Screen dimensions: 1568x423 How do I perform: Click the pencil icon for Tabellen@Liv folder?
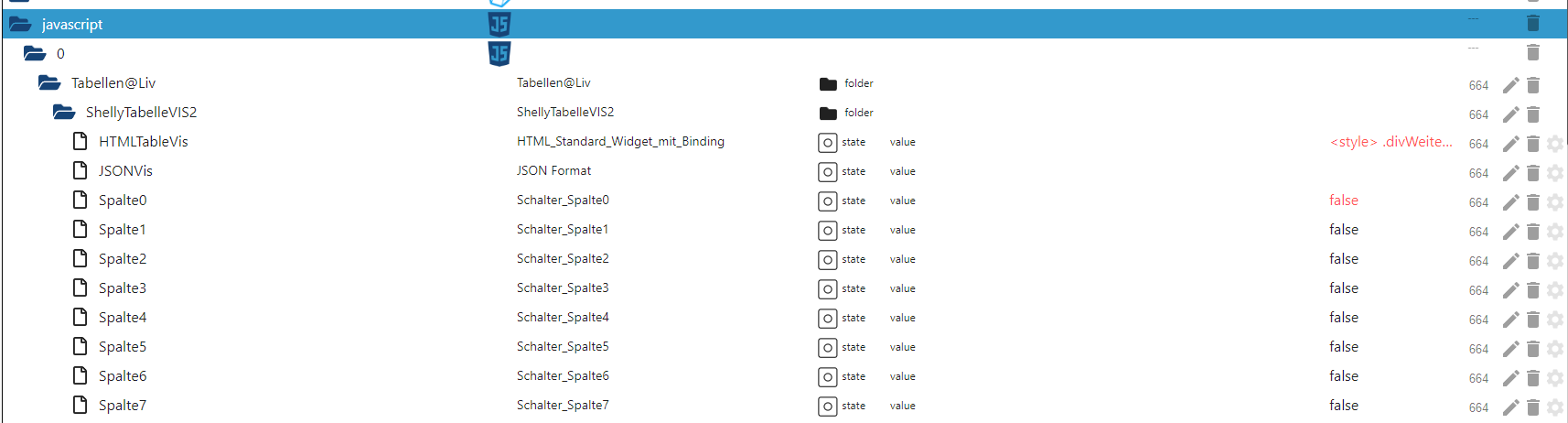tap(1510, 85)
